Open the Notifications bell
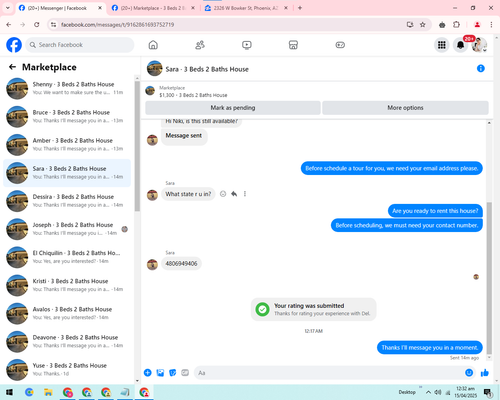The height and width of the screenshot is (400, 500). [460, 45]
